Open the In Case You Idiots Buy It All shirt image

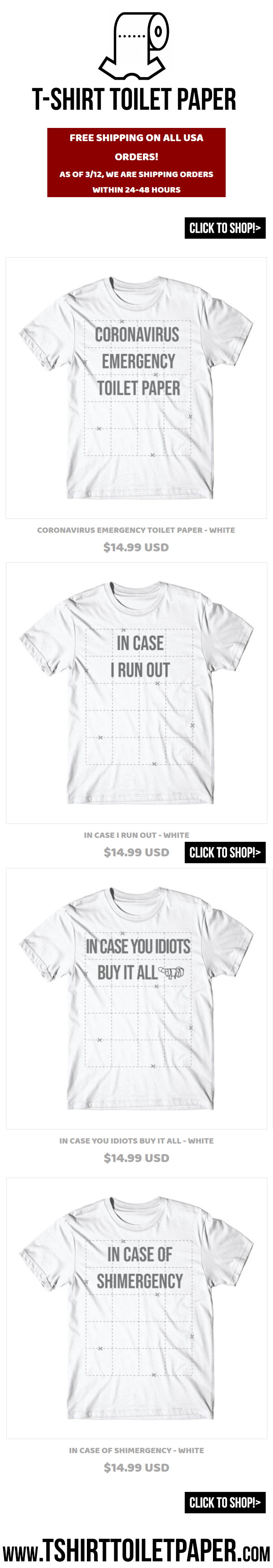(x=136, y=998)
